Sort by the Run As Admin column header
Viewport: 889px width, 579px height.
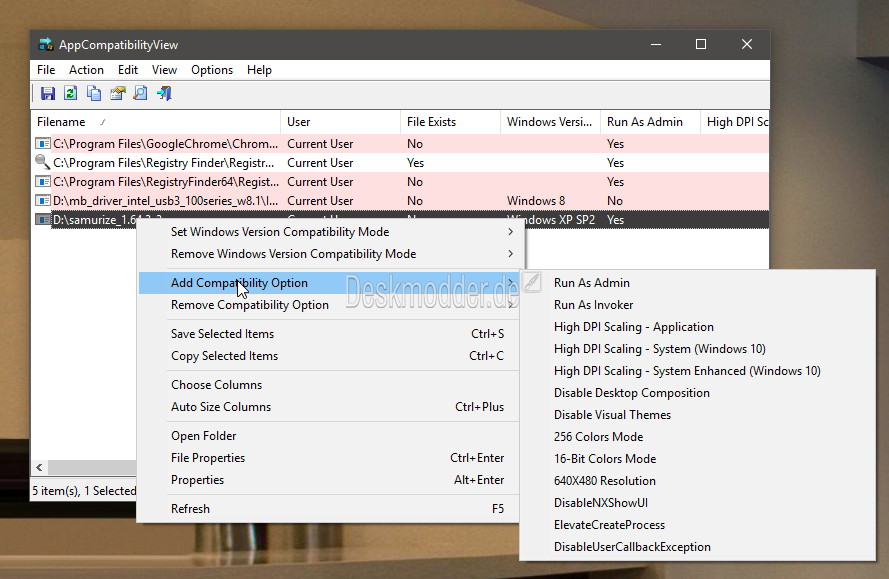pyautogui.click(x=650, y=122)
